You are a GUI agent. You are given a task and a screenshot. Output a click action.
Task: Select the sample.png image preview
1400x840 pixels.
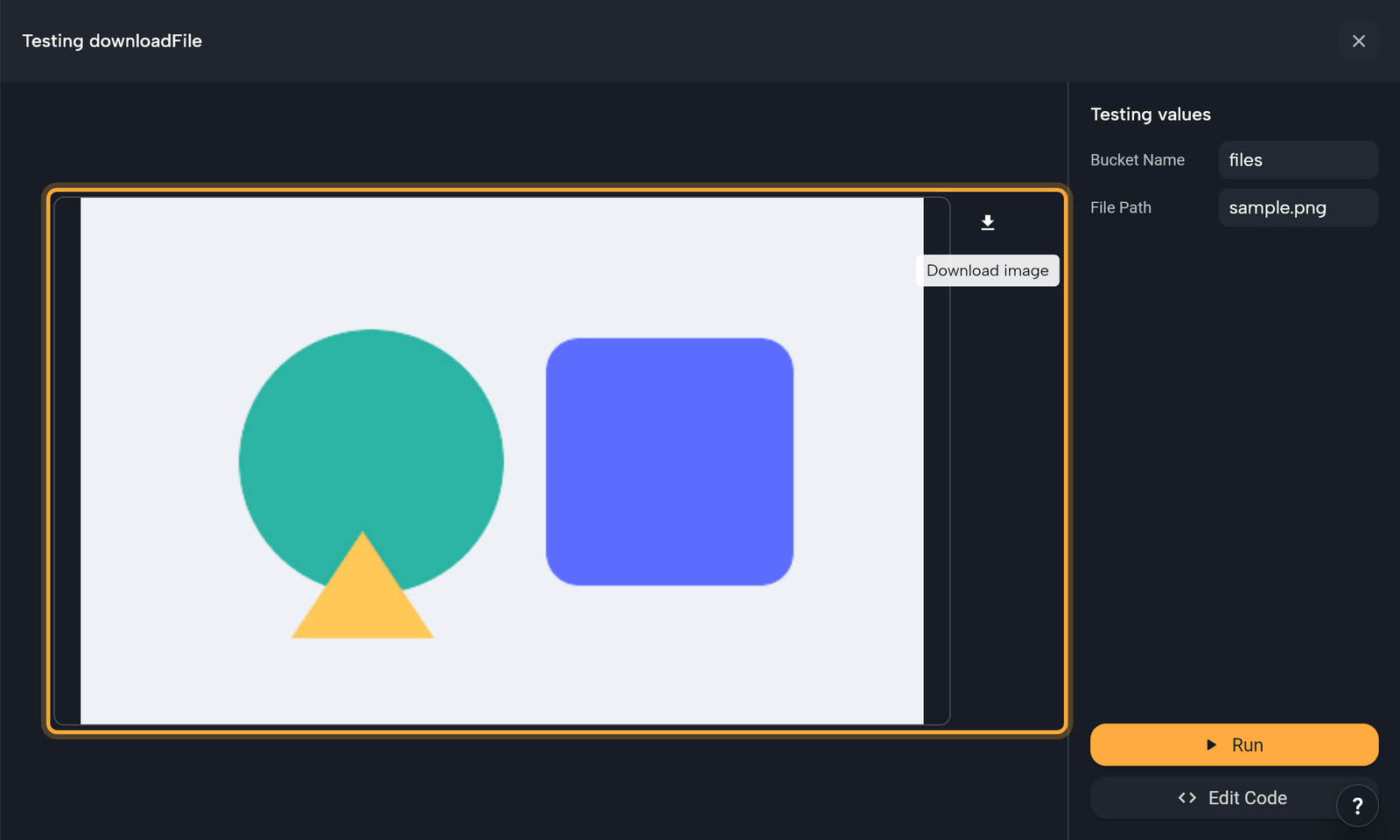coord(501,461)
